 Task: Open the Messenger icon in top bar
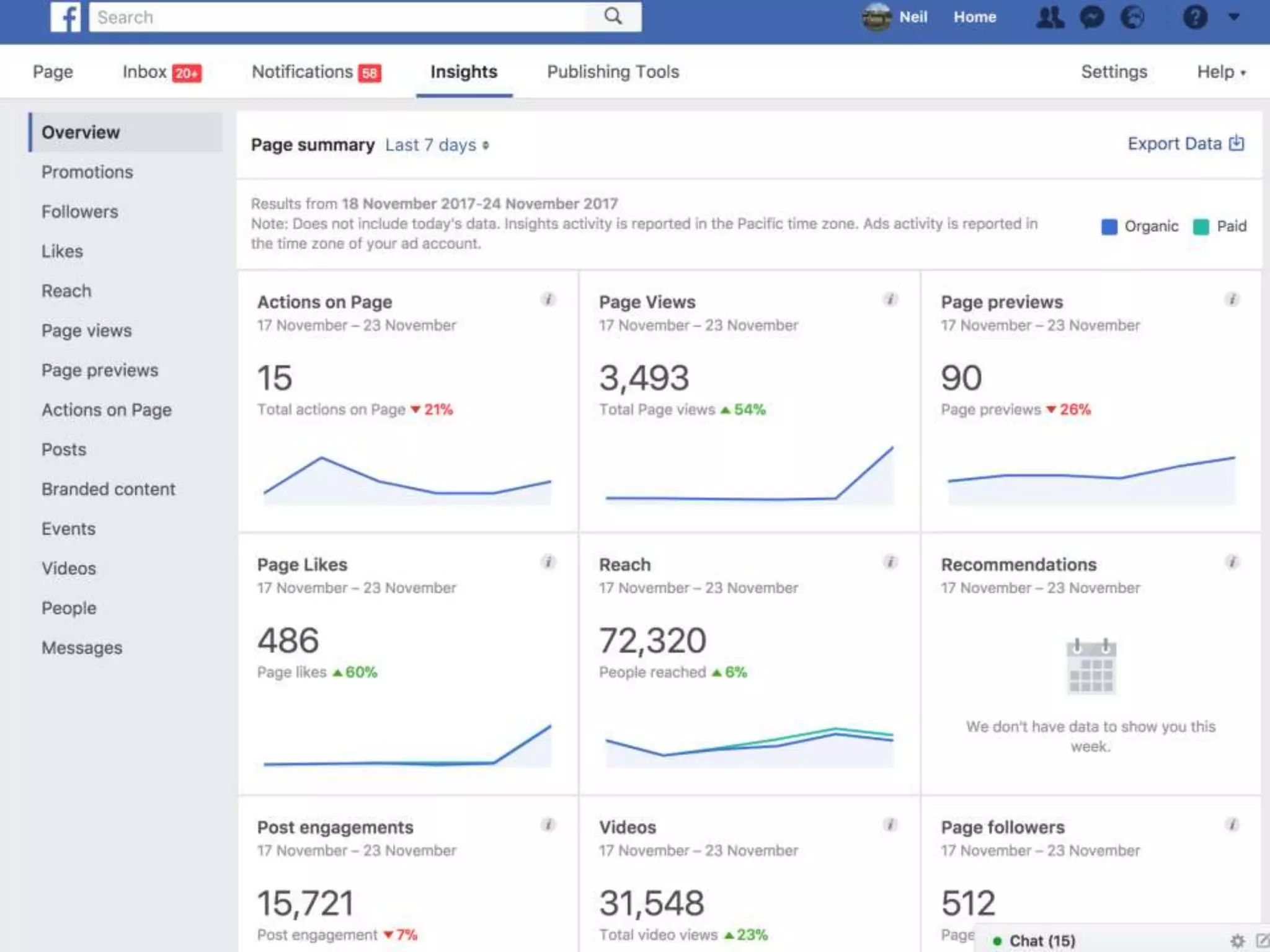tap(1091, 17)
